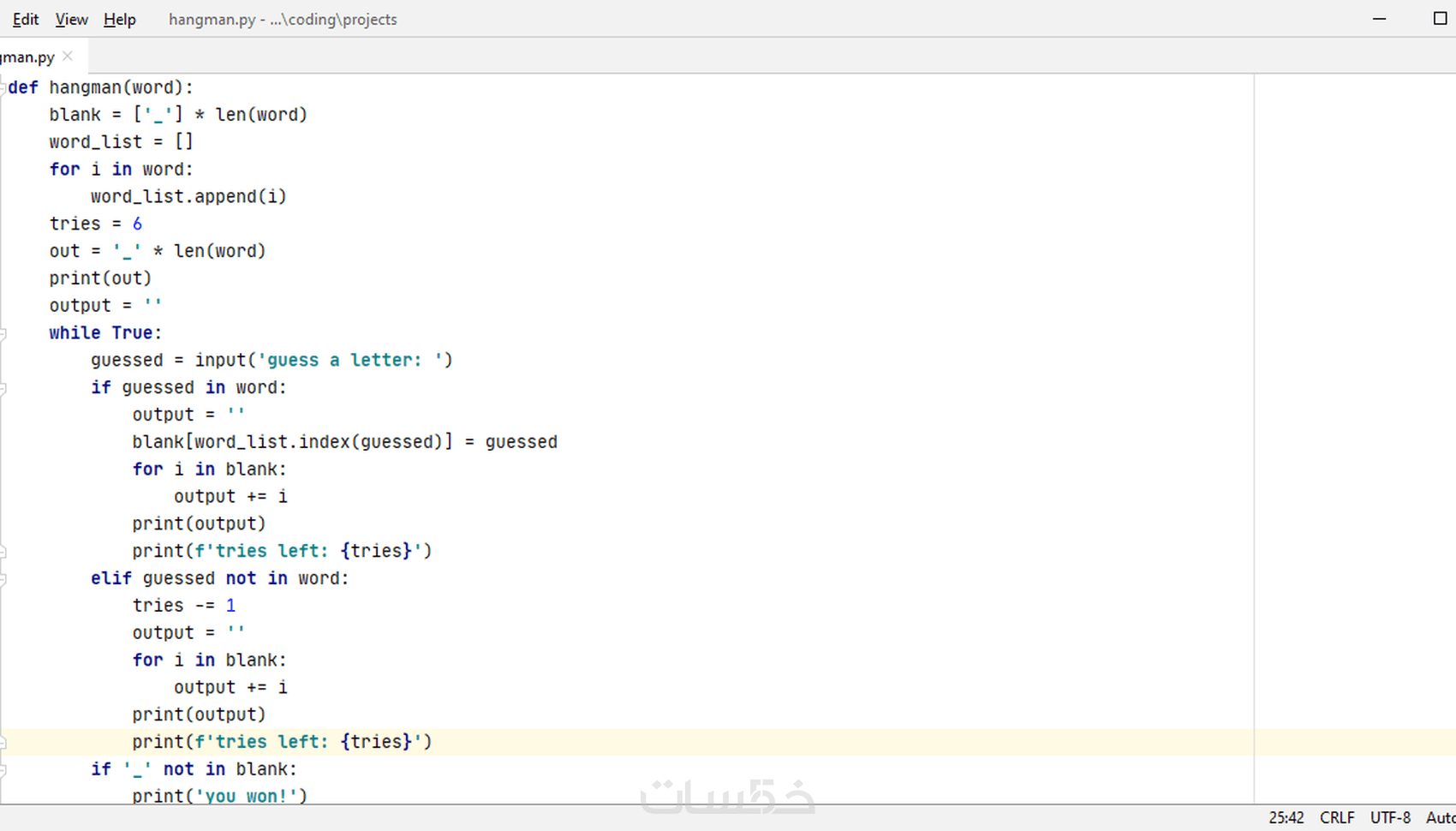
Task: Open the View menu
Action: 71,19
